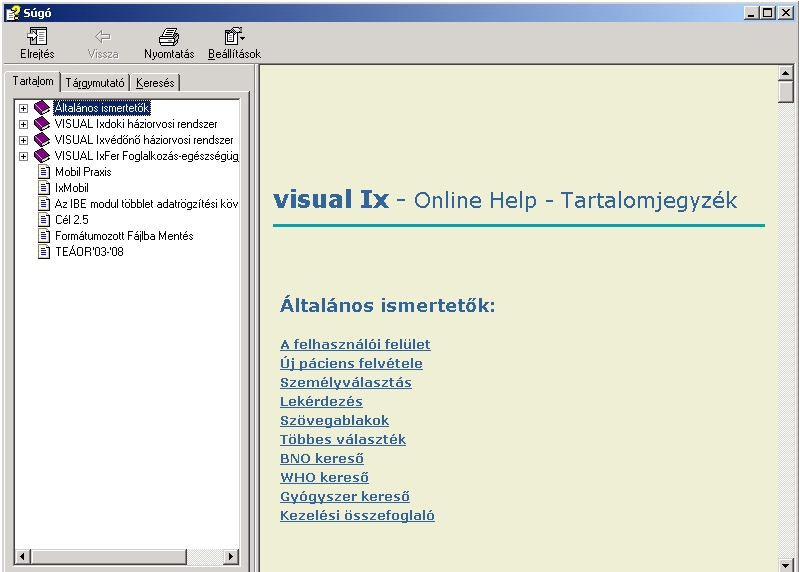Select IxMobil in the contents tree
The width and height of the screenshot is (799, 572).
tap(72, 188)
